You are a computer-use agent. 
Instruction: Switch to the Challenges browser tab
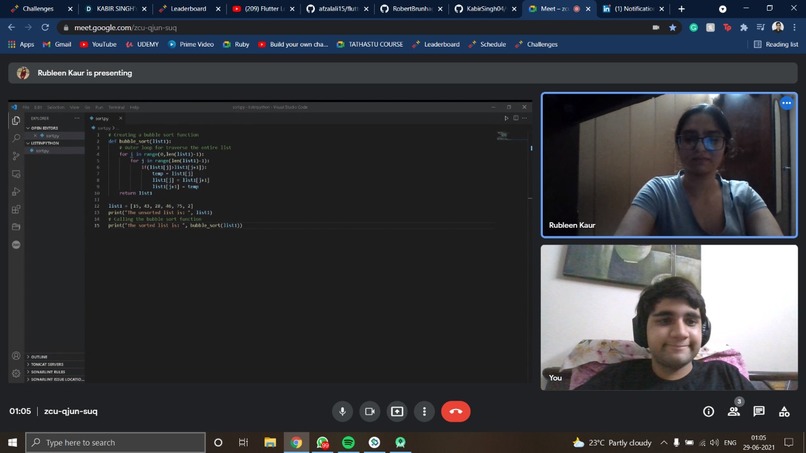tap(38, 9)
